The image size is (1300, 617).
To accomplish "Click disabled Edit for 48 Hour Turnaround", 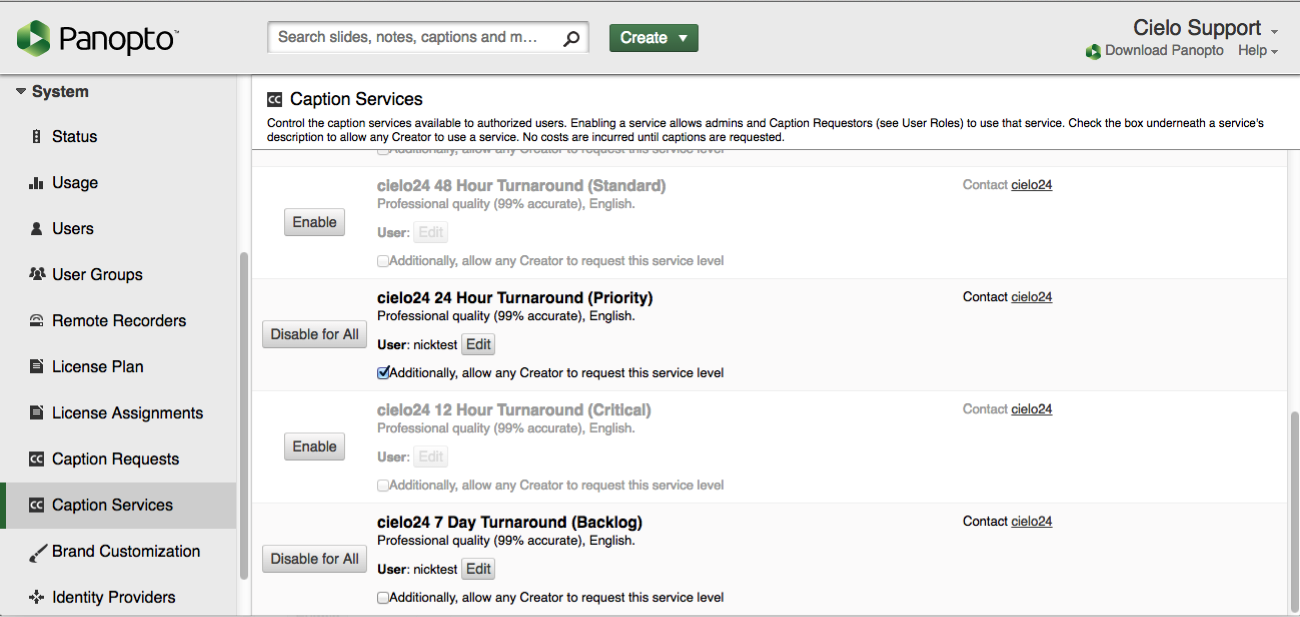I will pos(431,232).
